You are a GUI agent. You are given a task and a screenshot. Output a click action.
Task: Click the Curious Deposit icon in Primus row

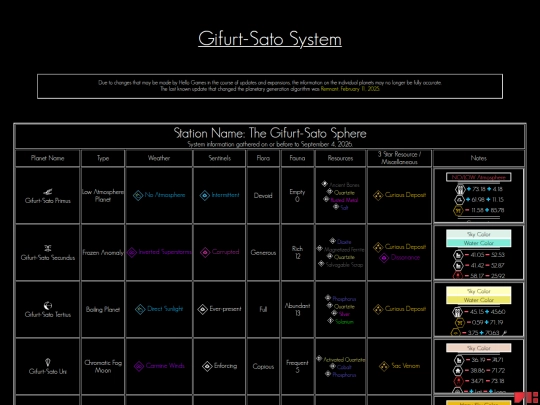click(378, 195)
